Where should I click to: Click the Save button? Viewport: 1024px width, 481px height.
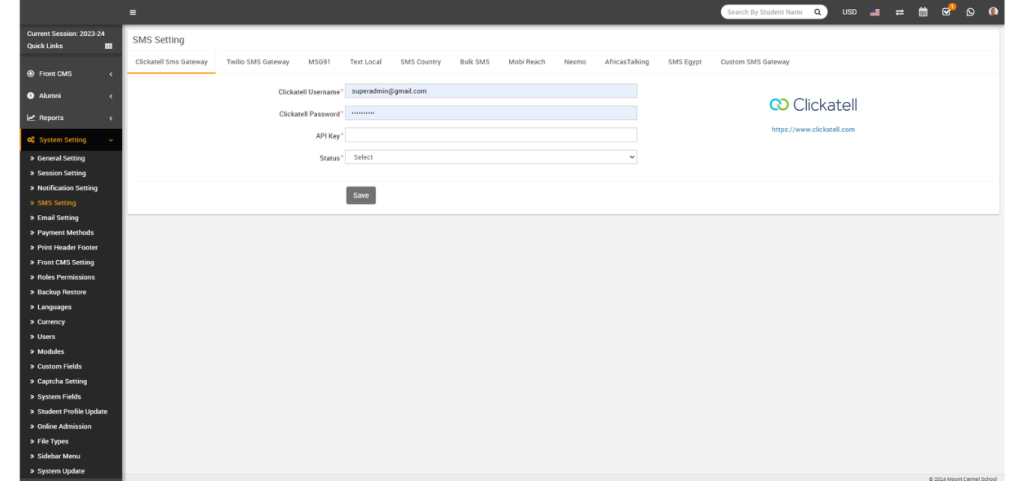click(x=360, y=195)
